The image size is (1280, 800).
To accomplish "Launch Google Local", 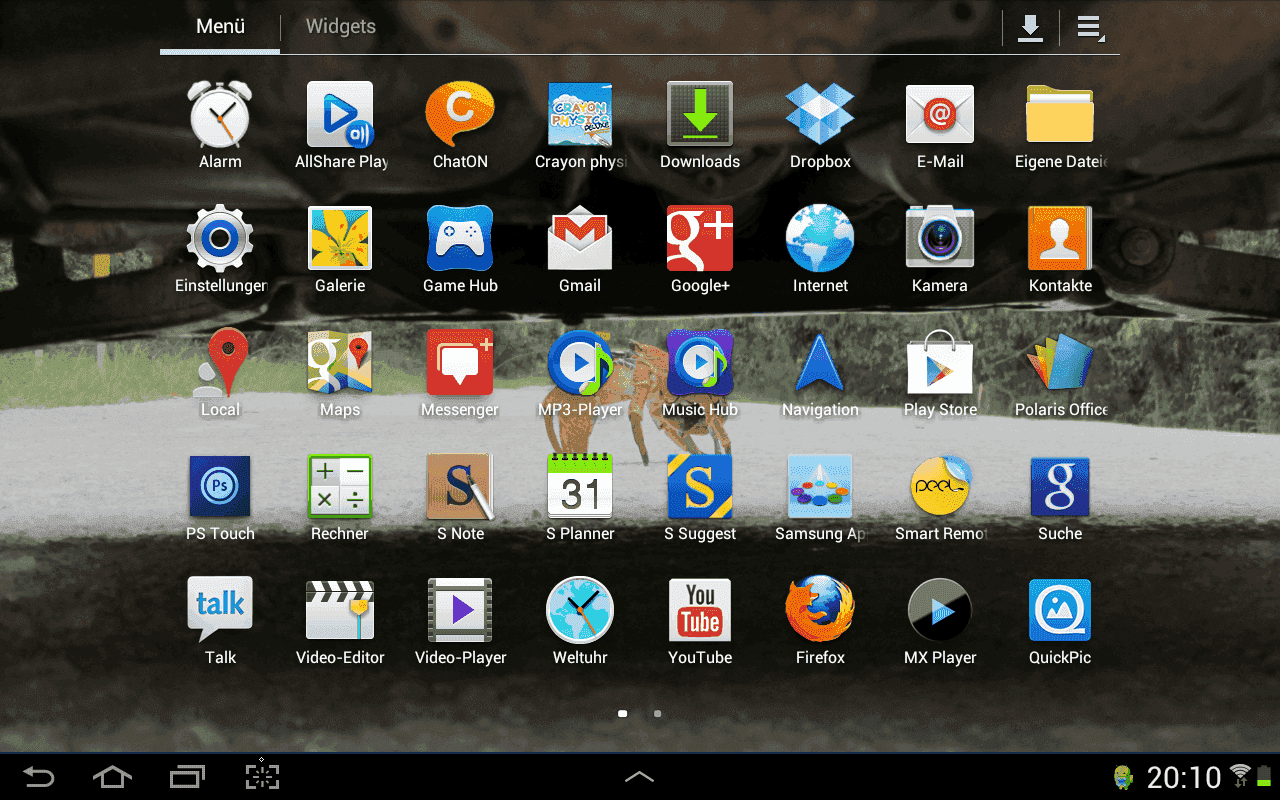I will (220, 374).
